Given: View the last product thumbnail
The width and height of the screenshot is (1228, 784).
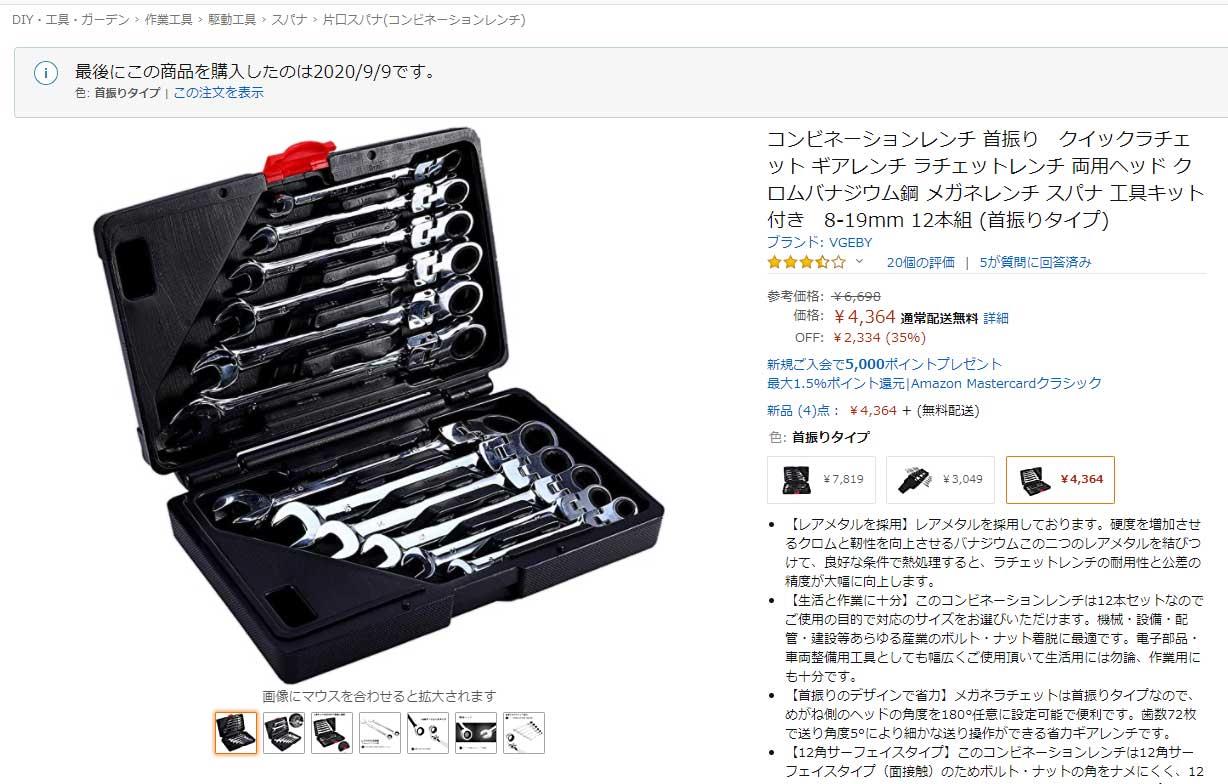Looking at the screenshot, I should point(524,733).
